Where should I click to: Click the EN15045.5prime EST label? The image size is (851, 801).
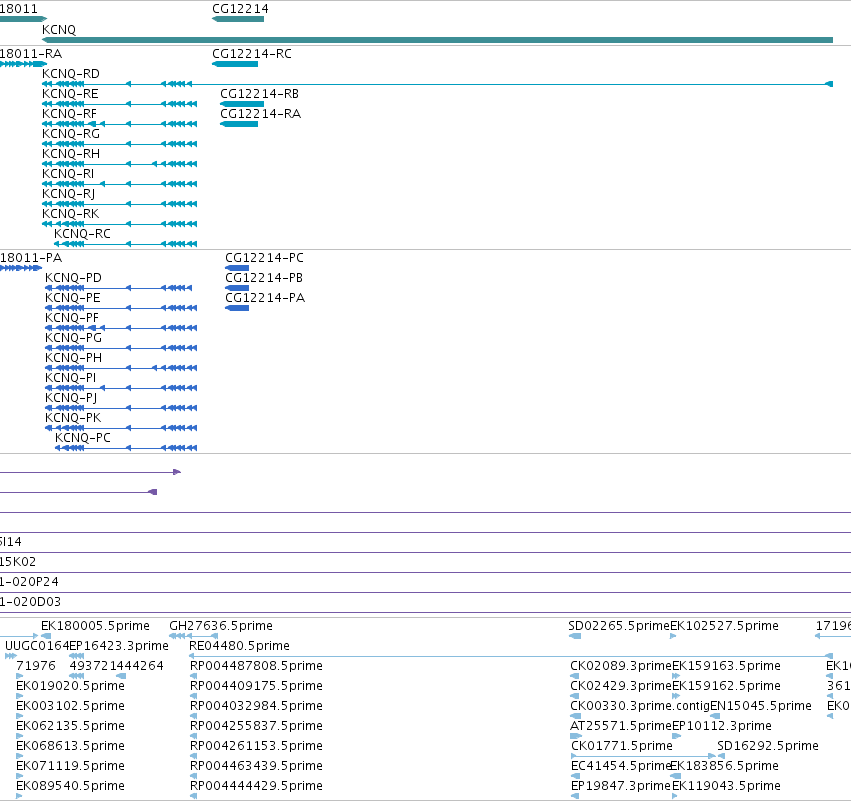[x=761, y=706]
